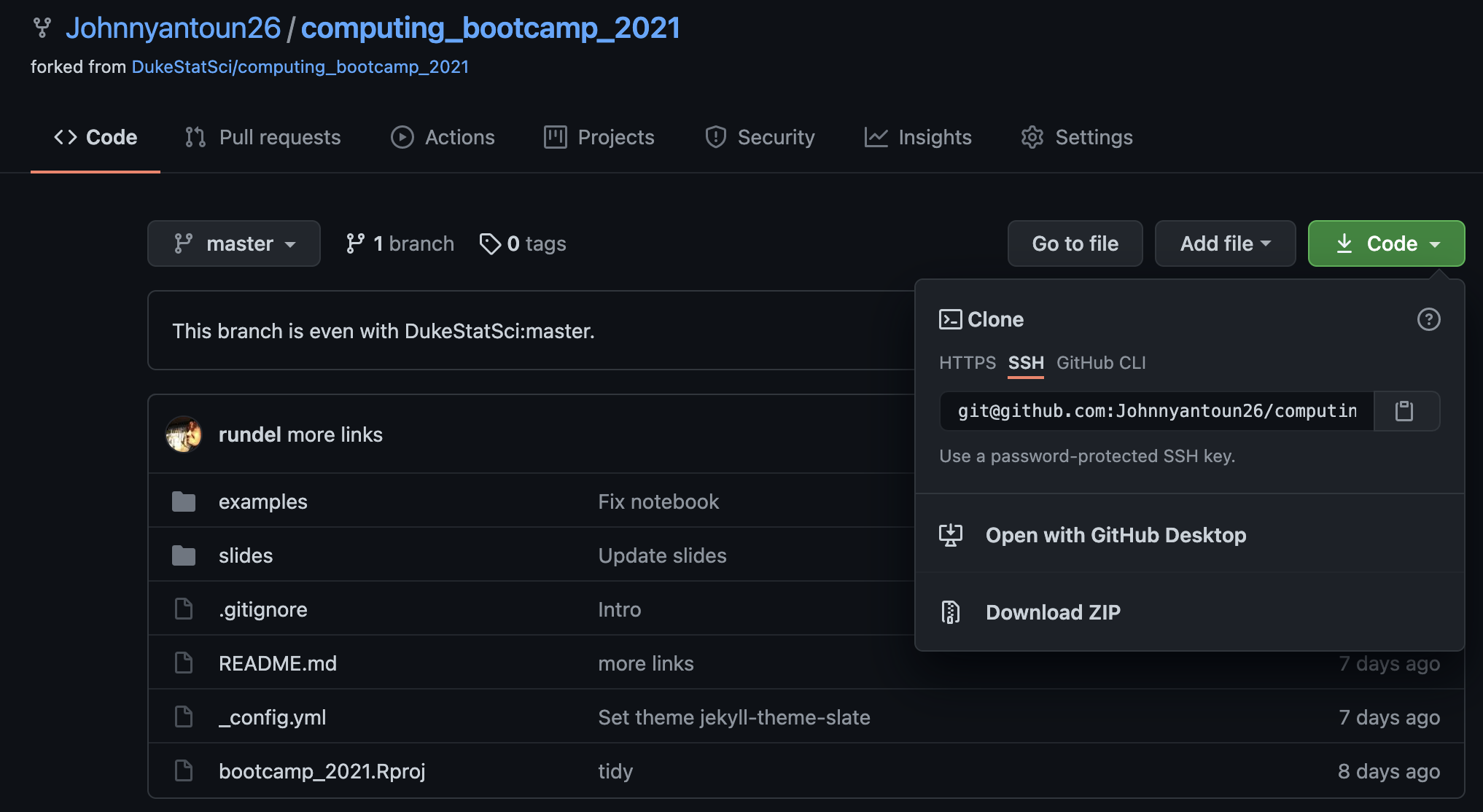
Task: Switch to HTTPS clone option
Action: (967, 363)
